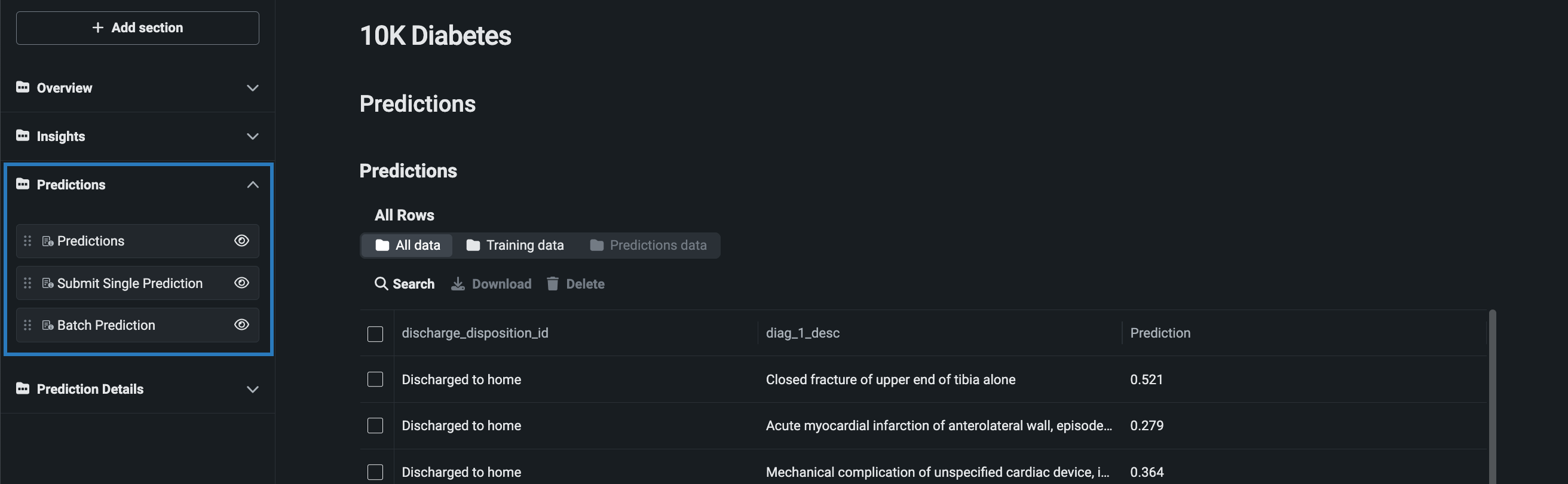Viewport: 1568px width, 484px height.
Task: Click the table's vertical scrollbar
Action: 1492,396
